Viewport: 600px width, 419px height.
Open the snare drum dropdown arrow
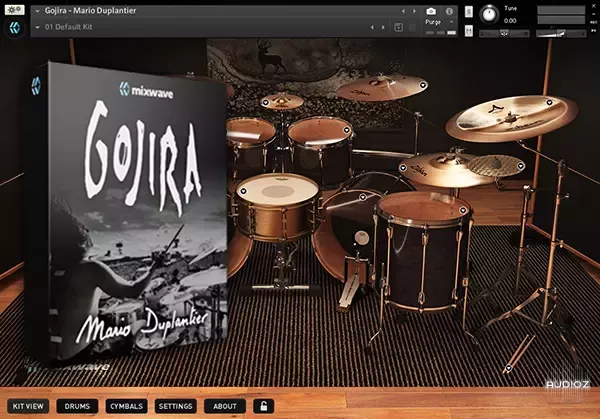243,191
